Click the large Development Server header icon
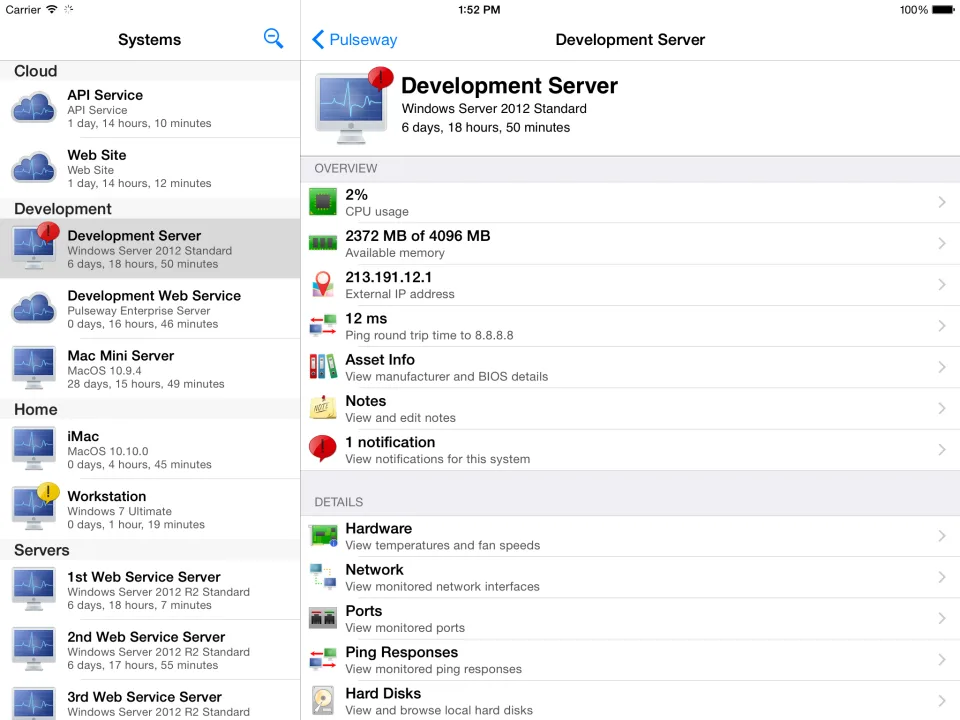 point(353,107)
